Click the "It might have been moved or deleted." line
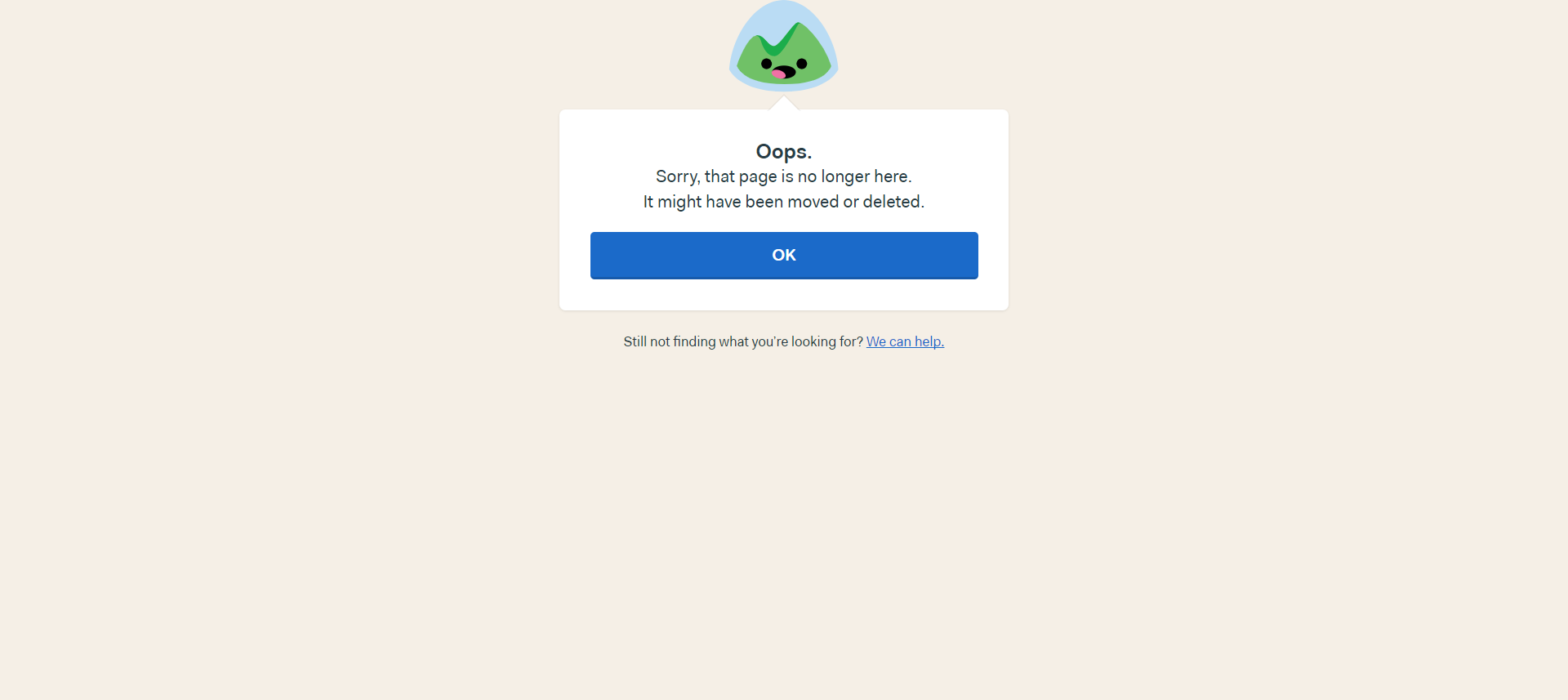1568x700 pixels. pyautogui.click(x=784, y=202)
